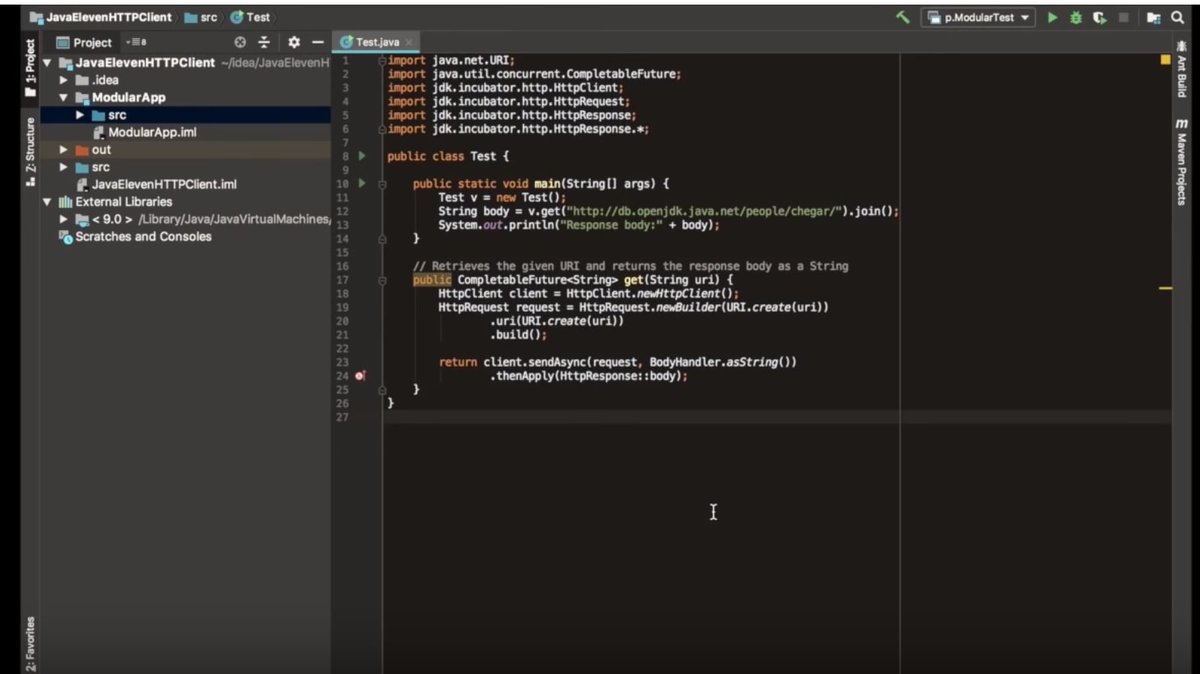This screenshot has height=674, width=1200.
Task: Expand the out folder arrow
Action: click(x=64, y=150)
